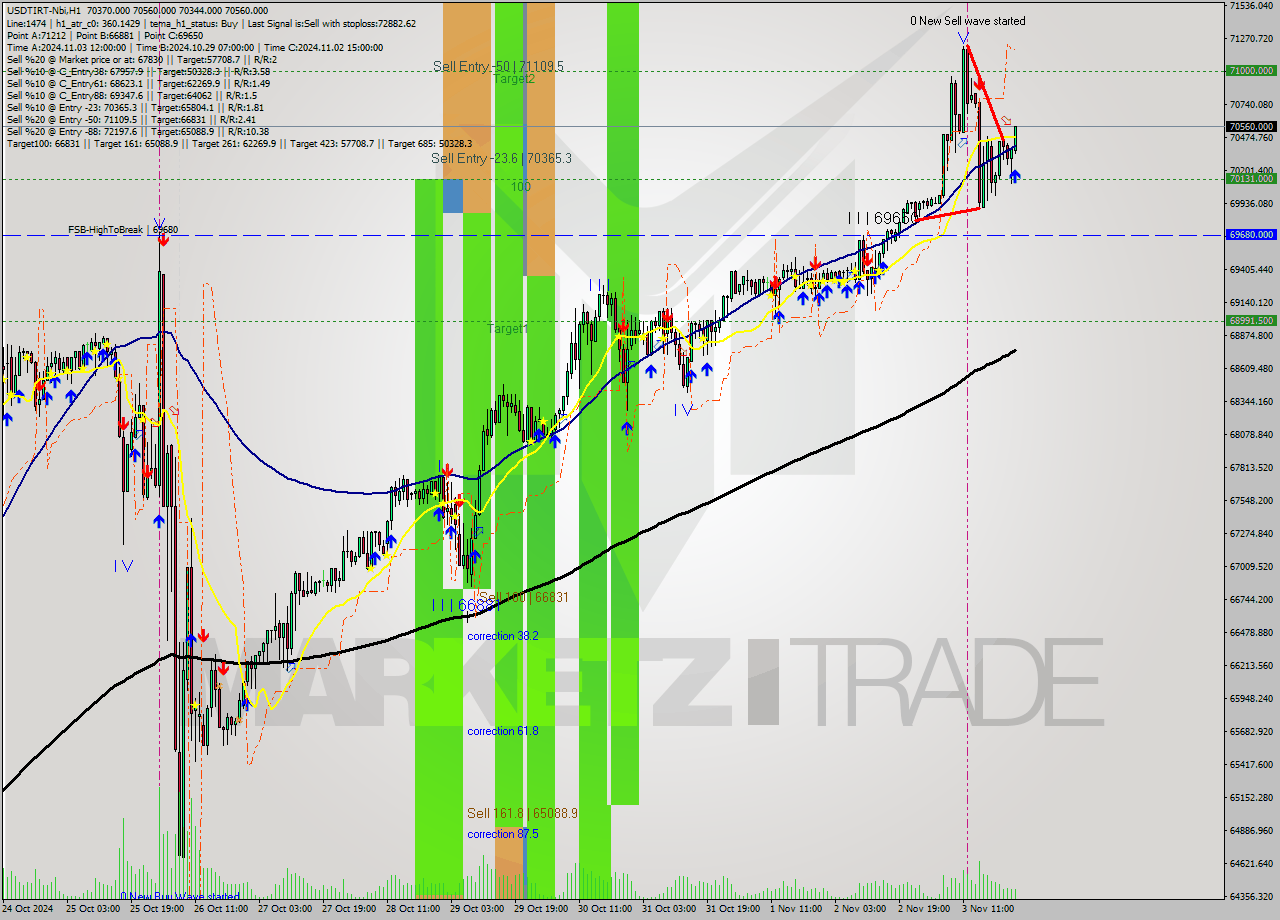Click the 'C_Entry61: 68623.1' info row
Viewport: 1280px width, 920px height.
[x=138, y=83]
